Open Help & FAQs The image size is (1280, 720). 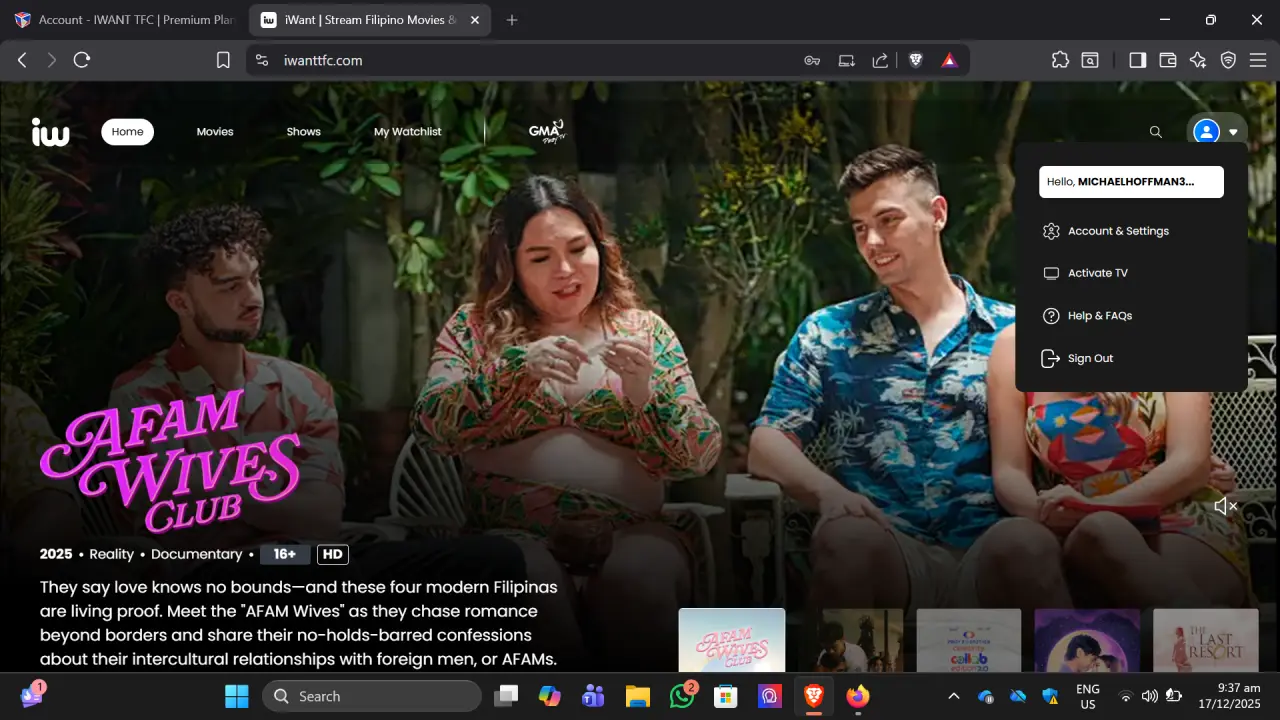coord(1099,316)
